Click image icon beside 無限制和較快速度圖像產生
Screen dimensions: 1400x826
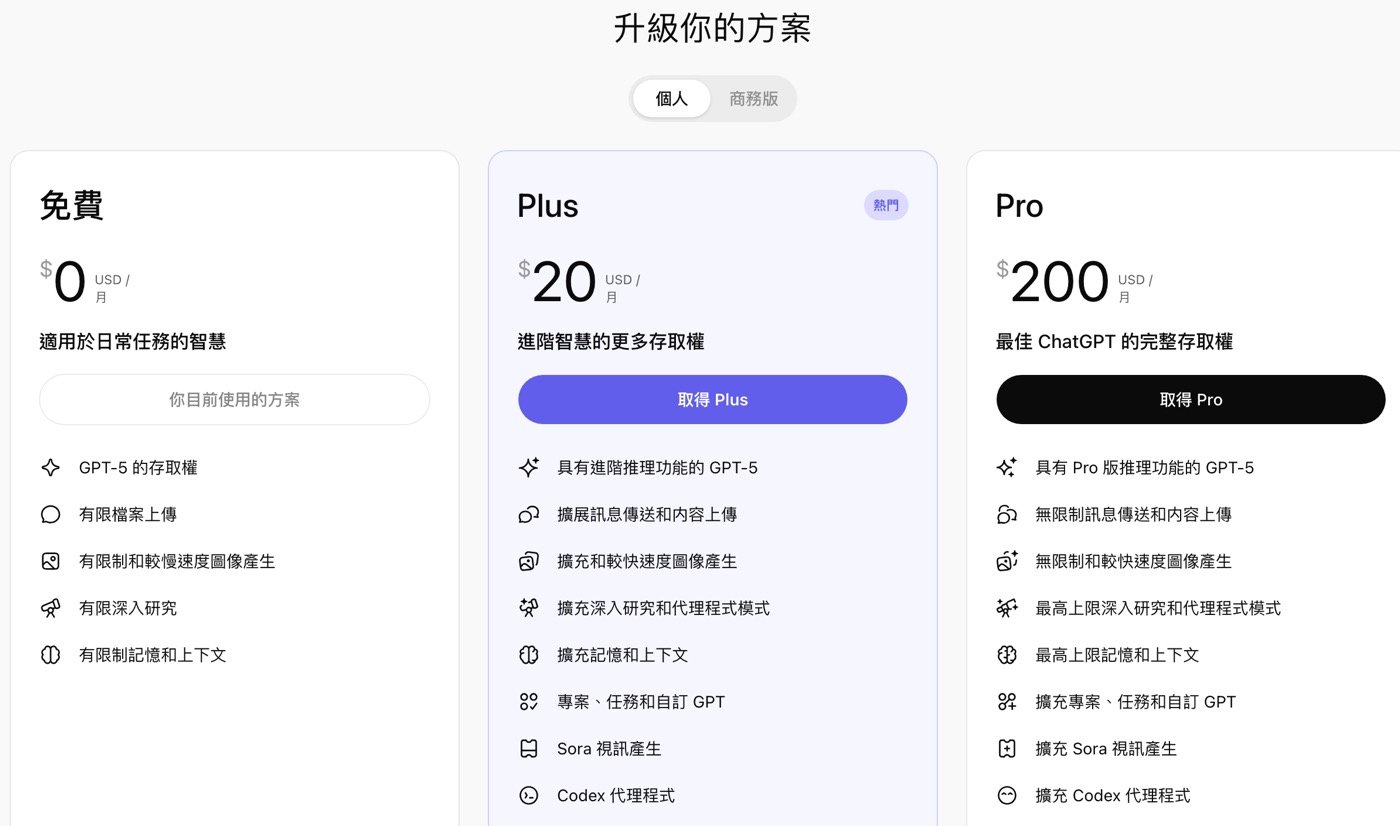tap(1007, 561)
